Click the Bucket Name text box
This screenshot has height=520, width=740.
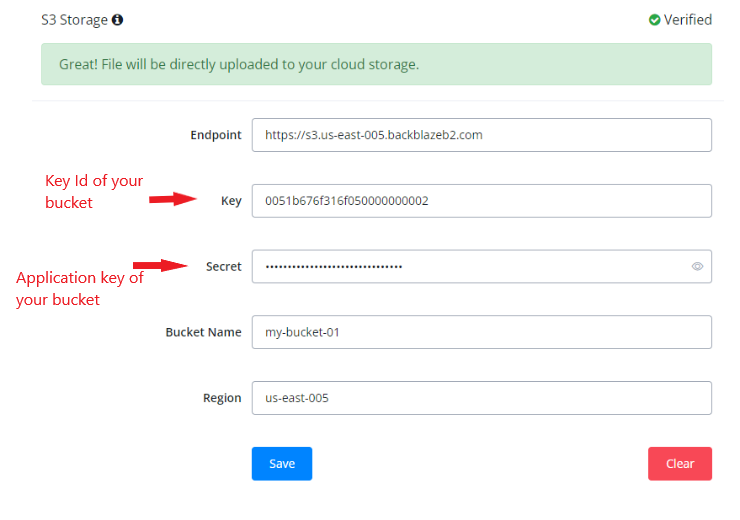click(481, 332)
